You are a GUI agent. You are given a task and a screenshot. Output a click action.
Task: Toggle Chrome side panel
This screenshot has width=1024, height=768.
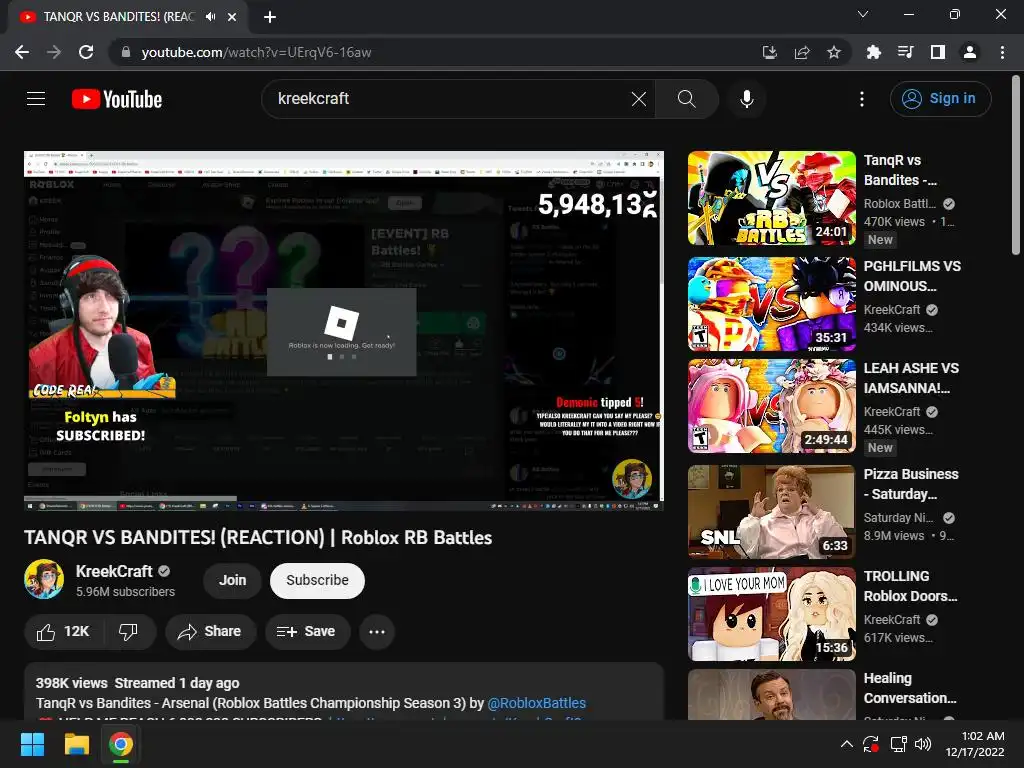(x=938, y=52)
